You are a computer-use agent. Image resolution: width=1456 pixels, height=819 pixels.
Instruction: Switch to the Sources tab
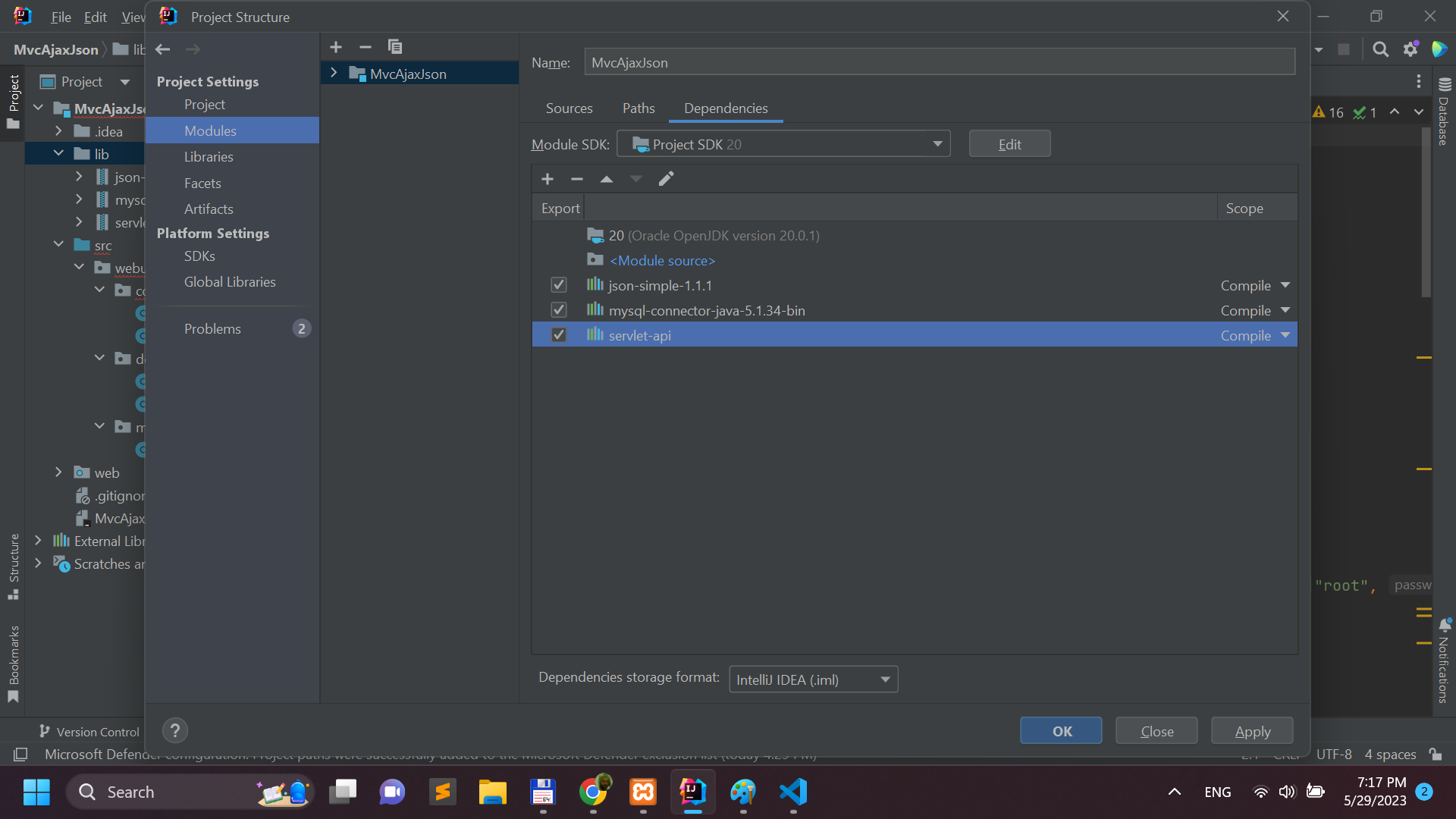click(569, 108)
